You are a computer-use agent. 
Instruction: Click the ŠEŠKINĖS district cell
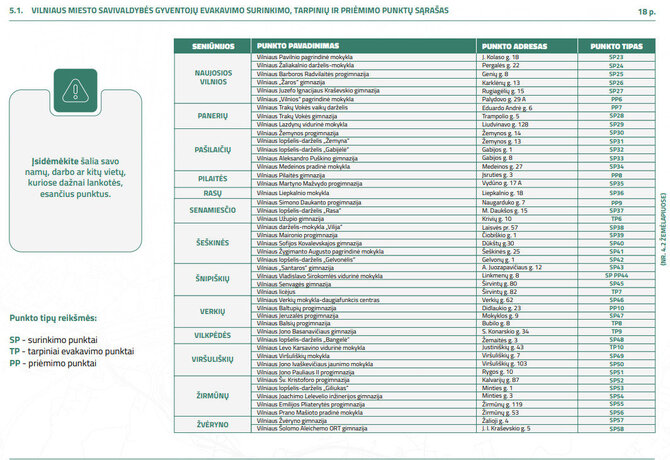tap(213, 243)
